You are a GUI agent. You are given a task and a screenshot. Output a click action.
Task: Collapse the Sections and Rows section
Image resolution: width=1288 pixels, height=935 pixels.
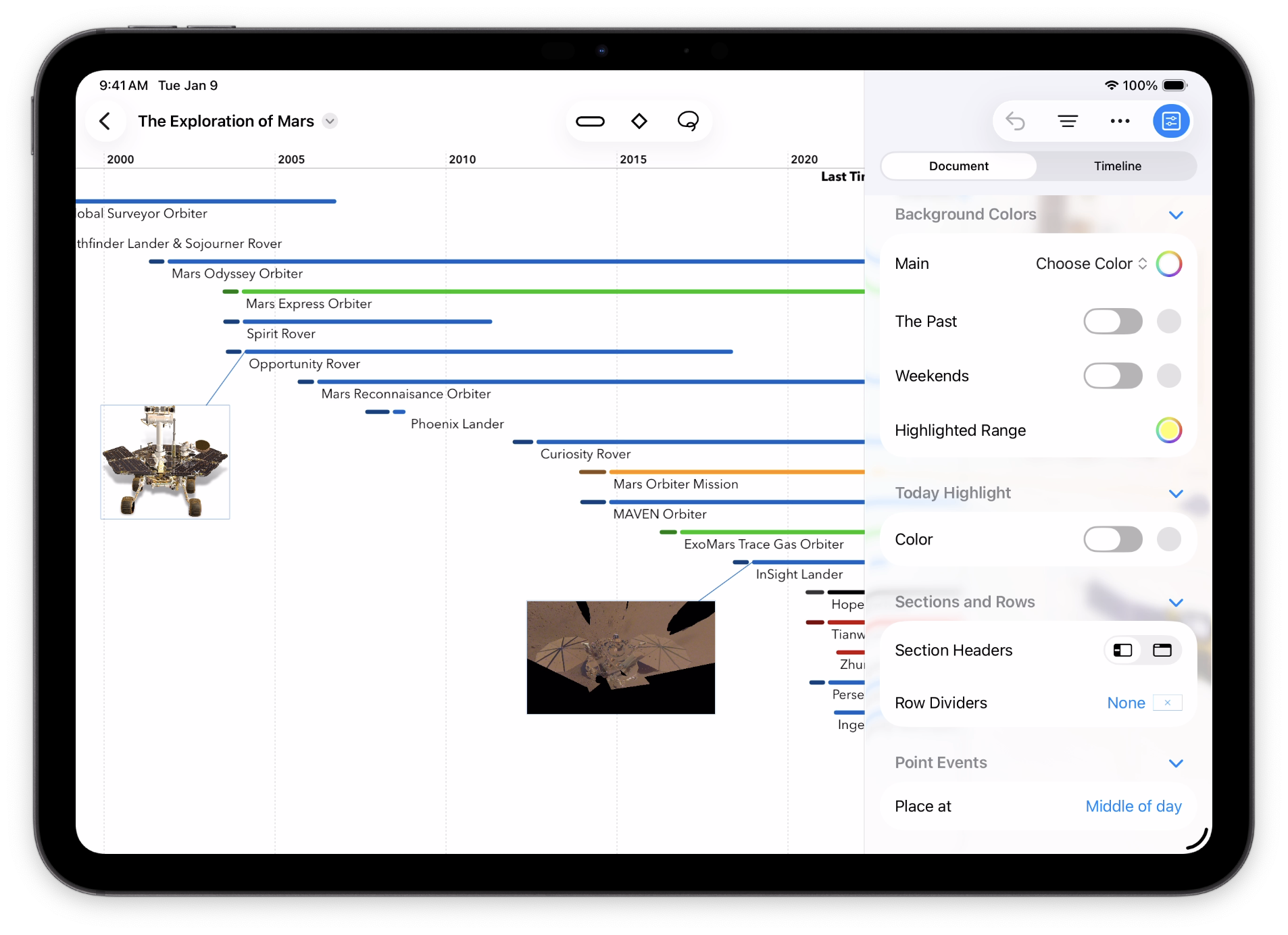[x=1175, y=603]
